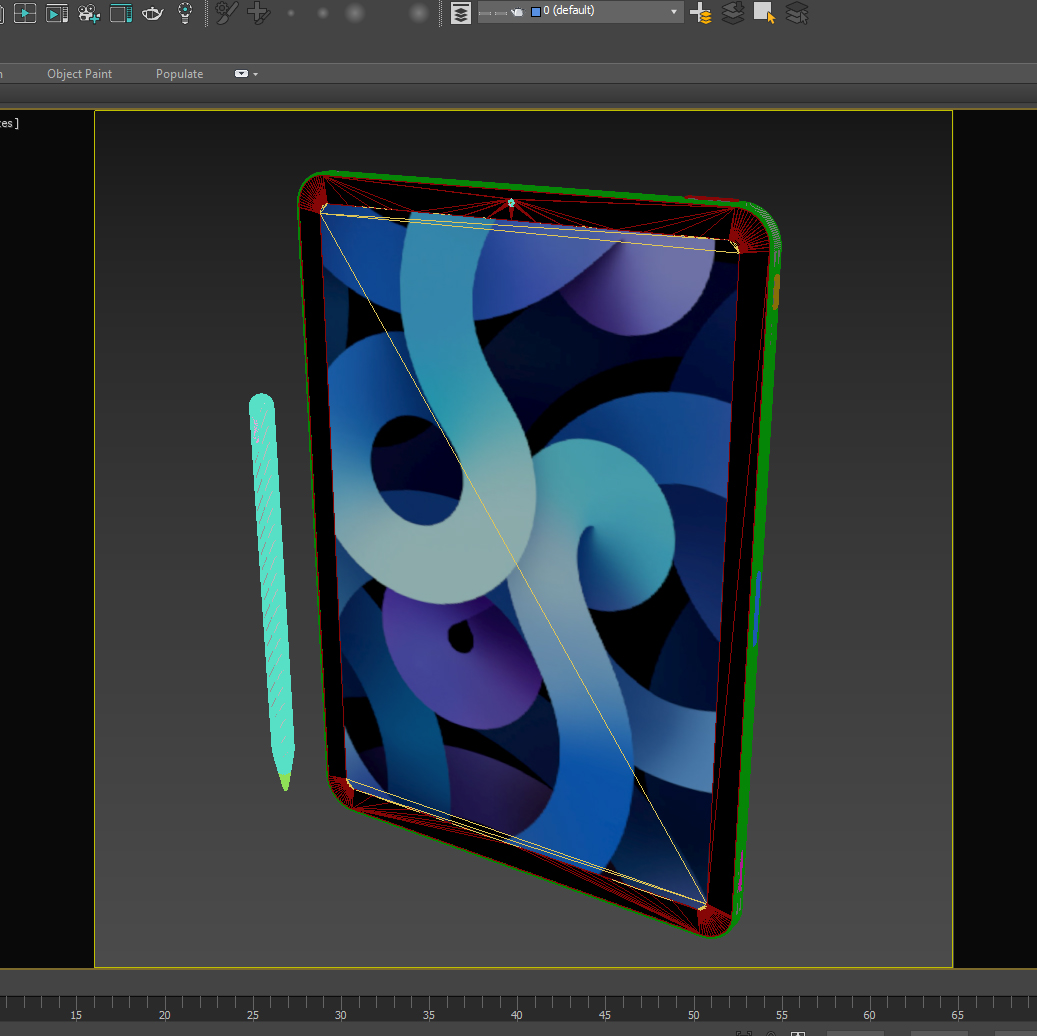Click the blue layer color swatch

(536, 11)
